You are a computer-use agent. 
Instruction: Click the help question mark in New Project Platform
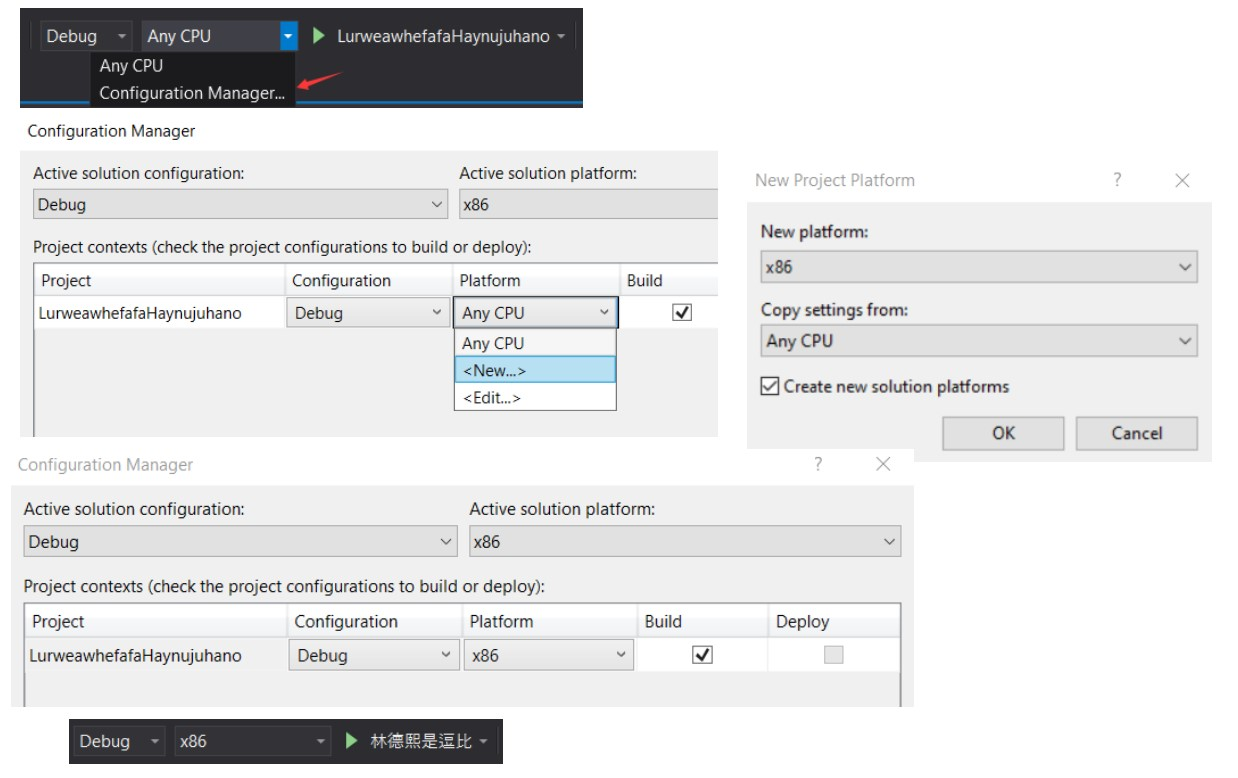click(x=1117, y=180)
